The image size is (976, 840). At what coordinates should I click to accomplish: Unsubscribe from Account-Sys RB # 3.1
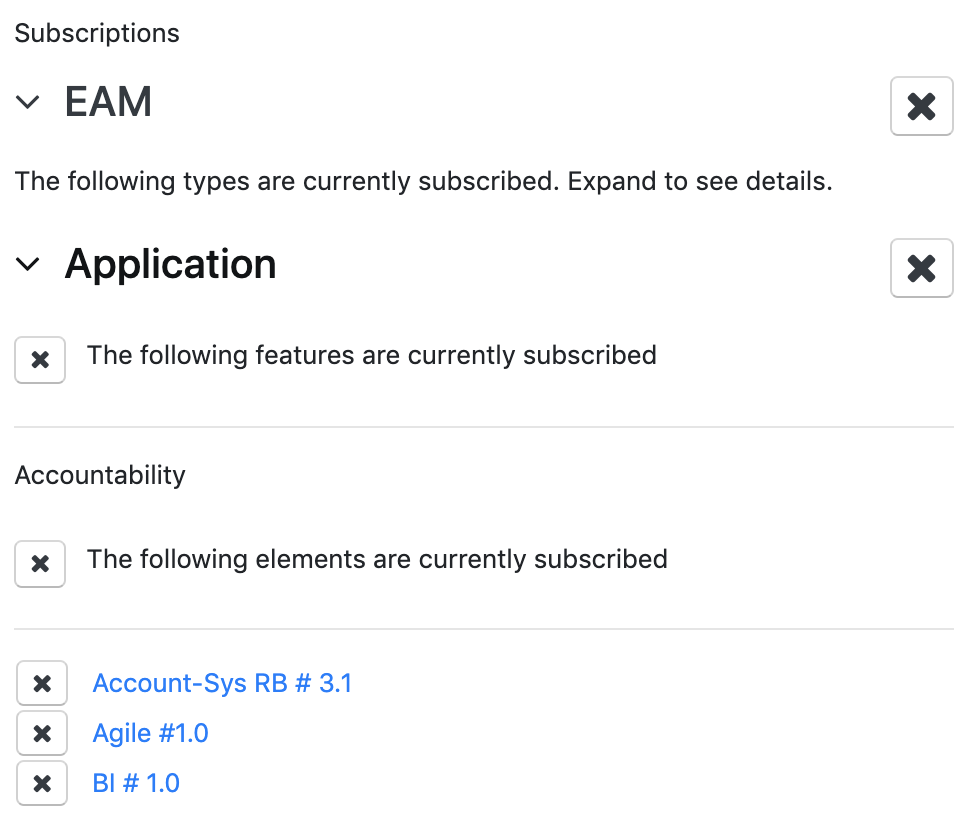tap(42, 683)
